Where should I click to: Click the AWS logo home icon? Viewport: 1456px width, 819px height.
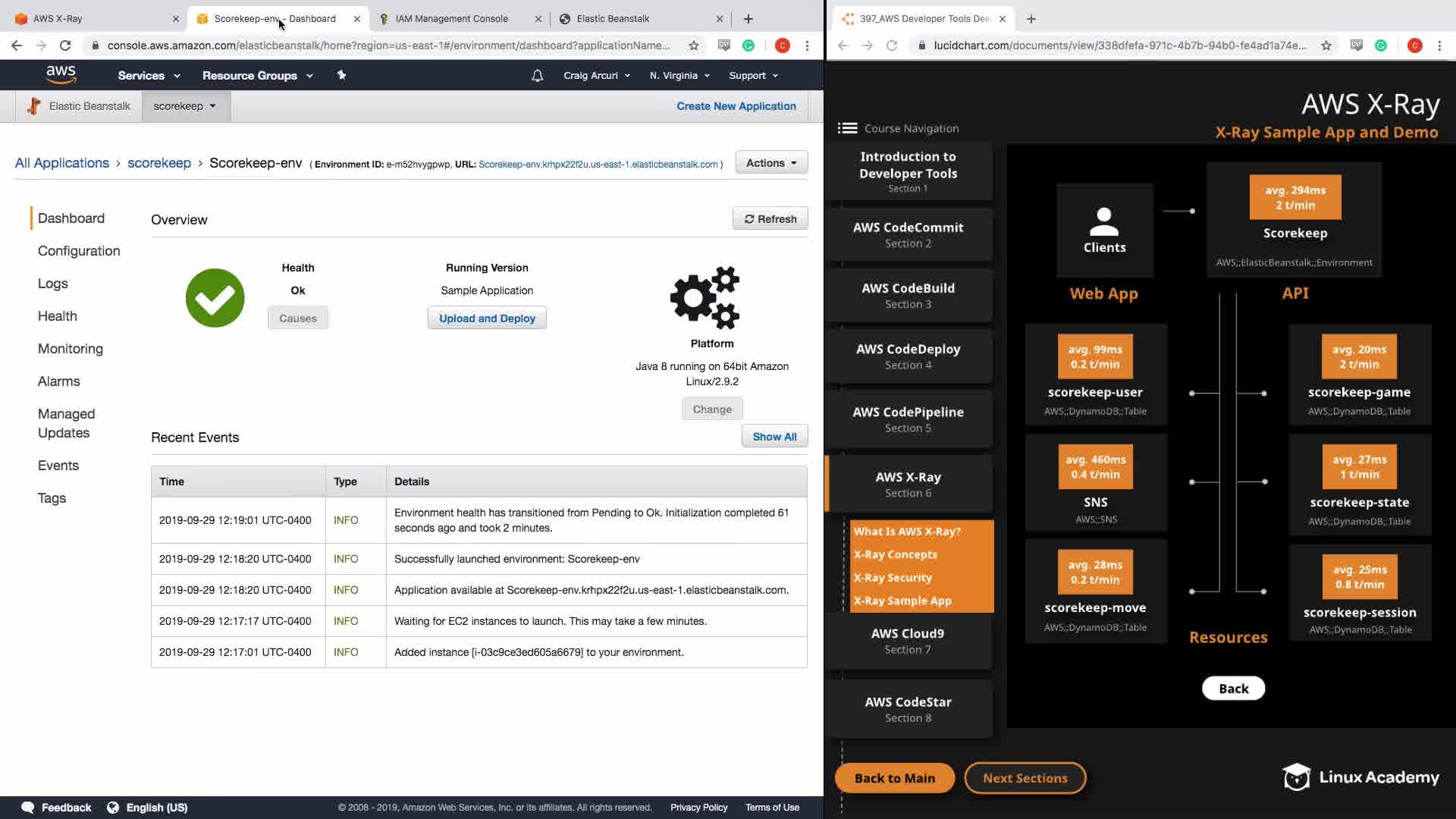point(61,74)
